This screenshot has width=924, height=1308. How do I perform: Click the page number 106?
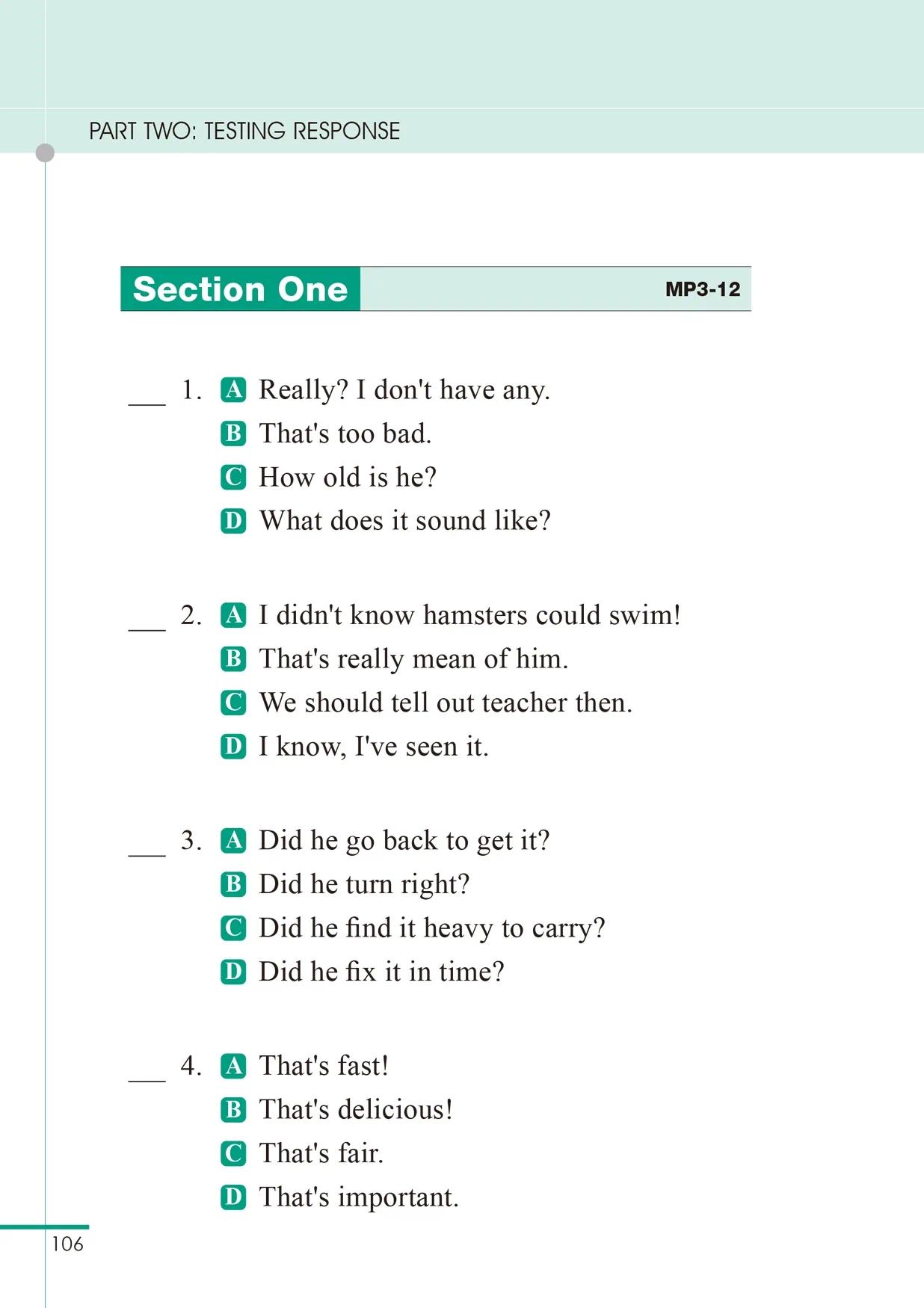click(x=67, y=1244)
